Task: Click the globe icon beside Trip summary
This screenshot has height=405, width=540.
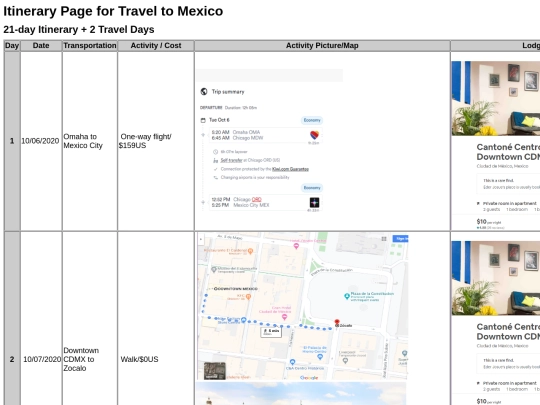Action: [x=204, y=92]
